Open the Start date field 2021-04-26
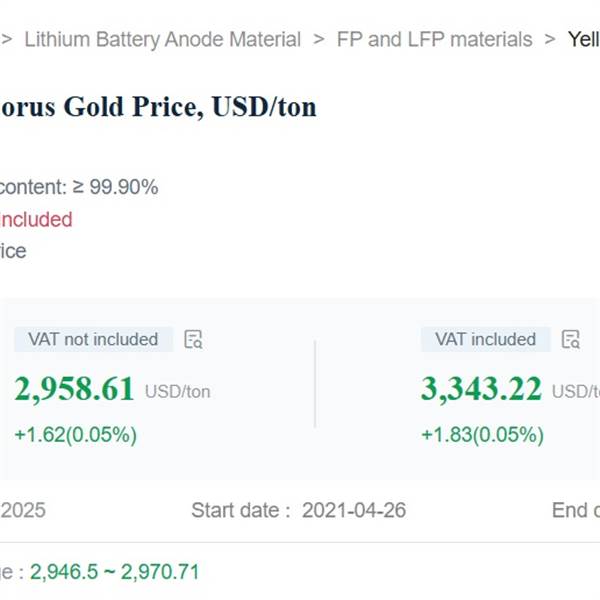 pyautogui.click(x=354, y=510)
